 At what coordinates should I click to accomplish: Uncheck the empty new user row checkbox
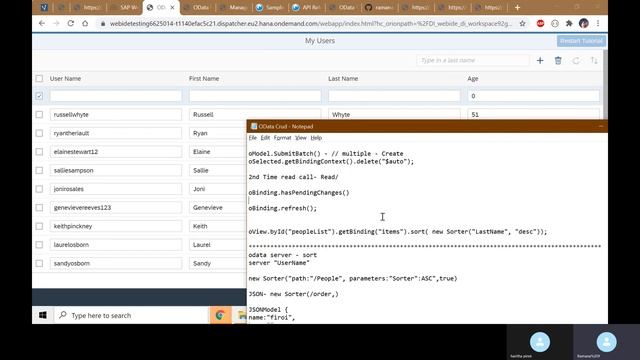[39, 96]
